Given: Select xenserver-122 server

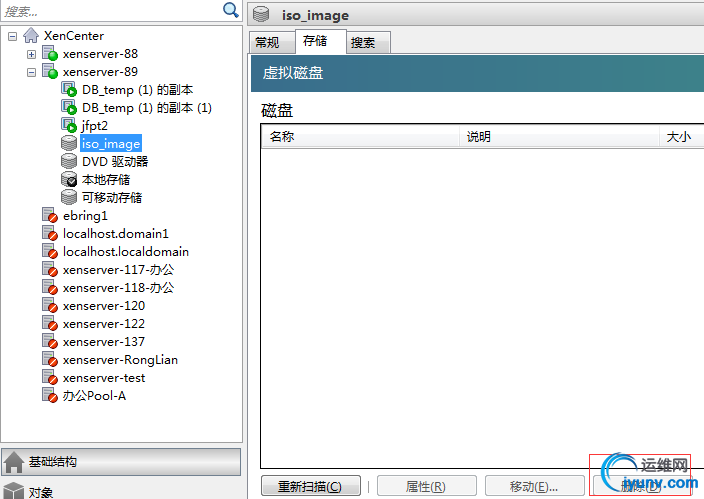Looking at the screenshot, I should [104, 324].
